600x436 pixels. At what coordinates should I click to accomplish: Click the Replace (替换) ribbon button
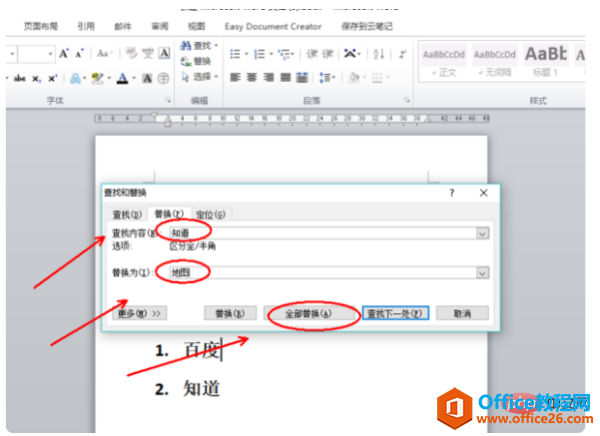tap(196, 61)
